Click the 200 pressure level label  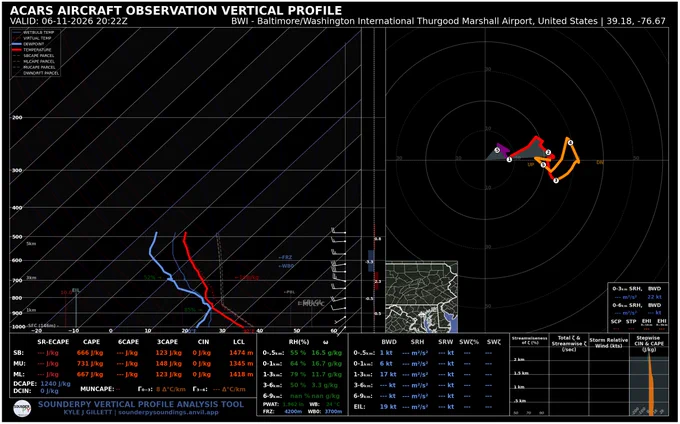(x=17, y=117)
